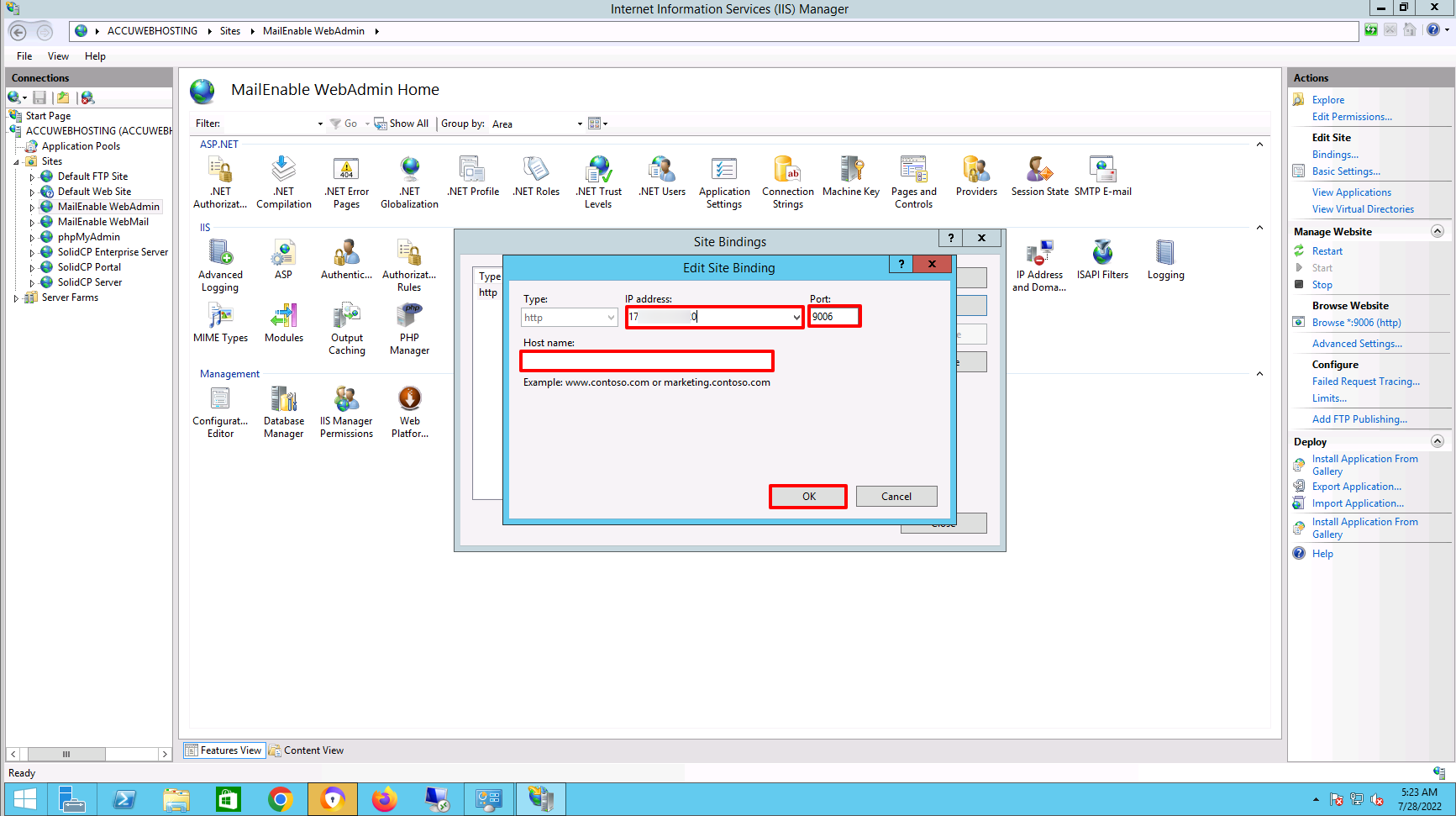The width and height of the screenshot is (1456, 816).
Task: Click the Port field
Action: tap(834, 317)
